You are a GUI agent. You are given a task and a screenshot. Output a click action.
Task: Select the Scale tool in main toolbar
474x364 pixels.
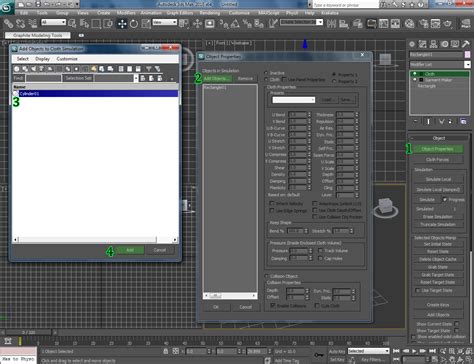tap(146, 24)
